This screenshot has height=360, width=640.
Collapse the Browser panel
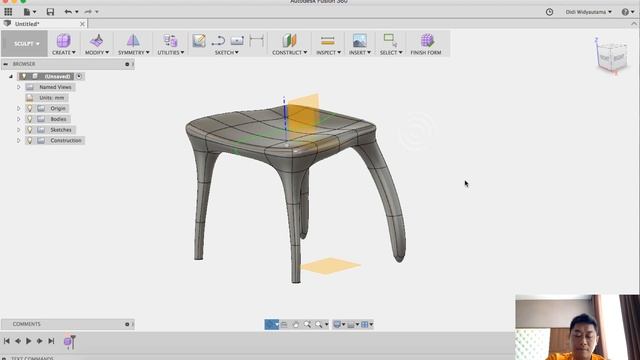click(x=5, y=64)
